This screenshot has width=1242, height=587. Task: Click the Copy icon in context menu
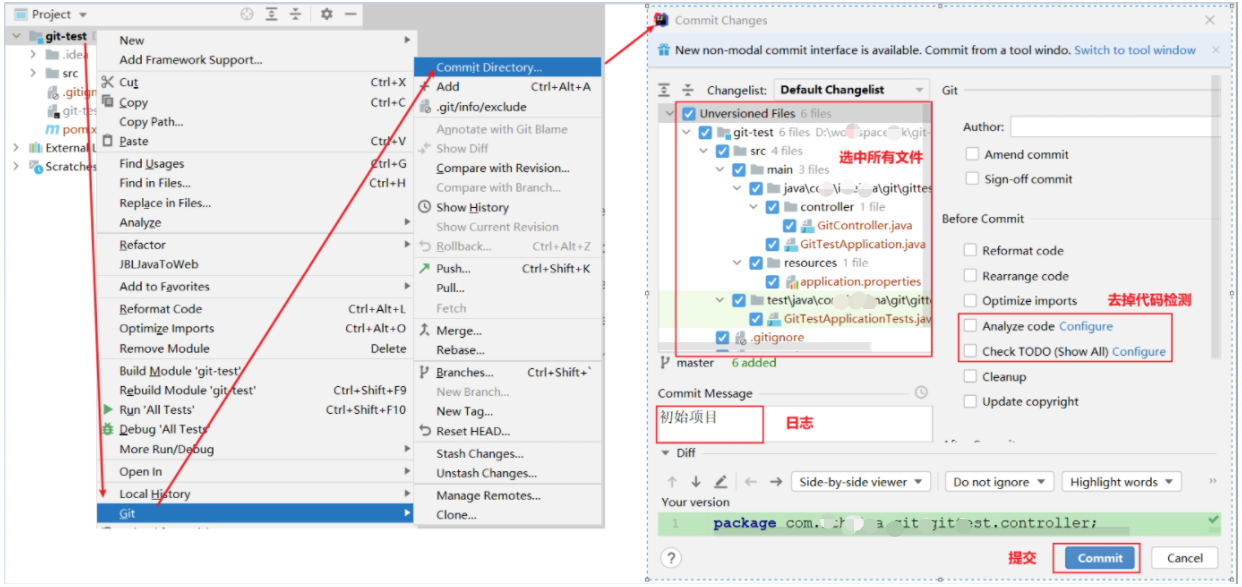[x=108, y=102]
